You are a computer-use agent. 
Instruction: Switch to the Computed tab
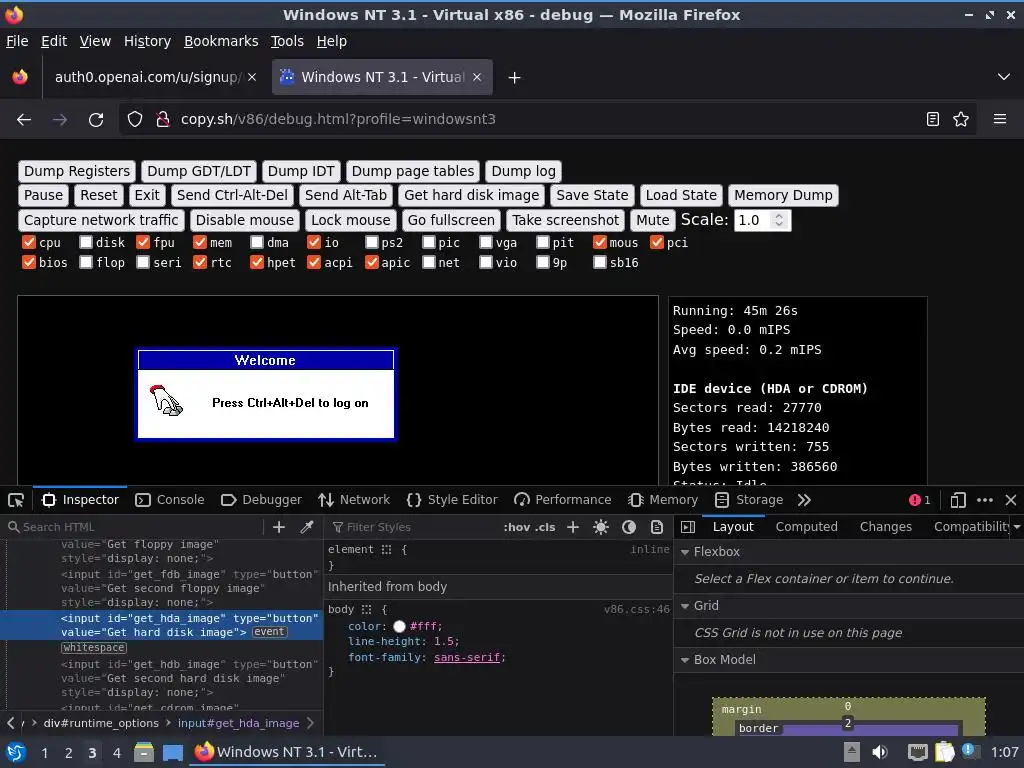807,527
